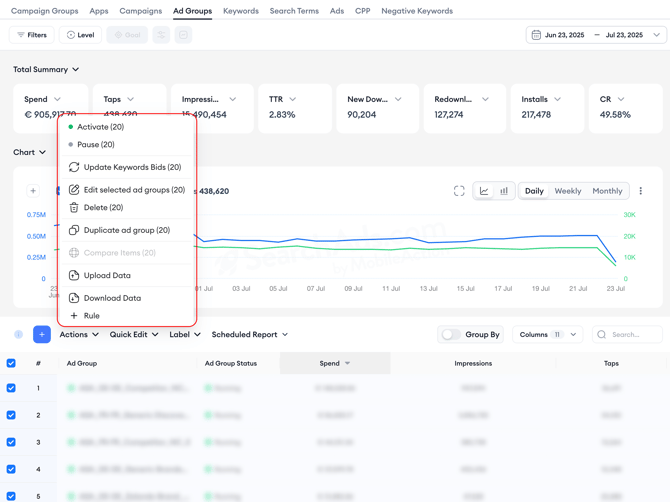Switch to line chart view icon
Image resolution: width=670 pixels, height=502 pixels.
click(x=484, y=191)
